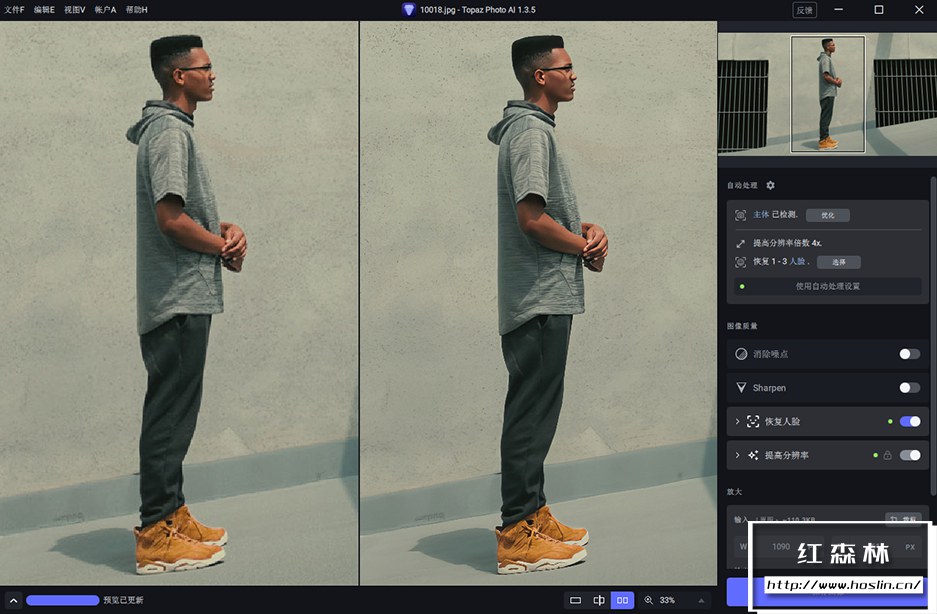The width and height of the screenshot is (937, 614).
Task: Click the 图像质量 section heading
Action: coord(742,326)
